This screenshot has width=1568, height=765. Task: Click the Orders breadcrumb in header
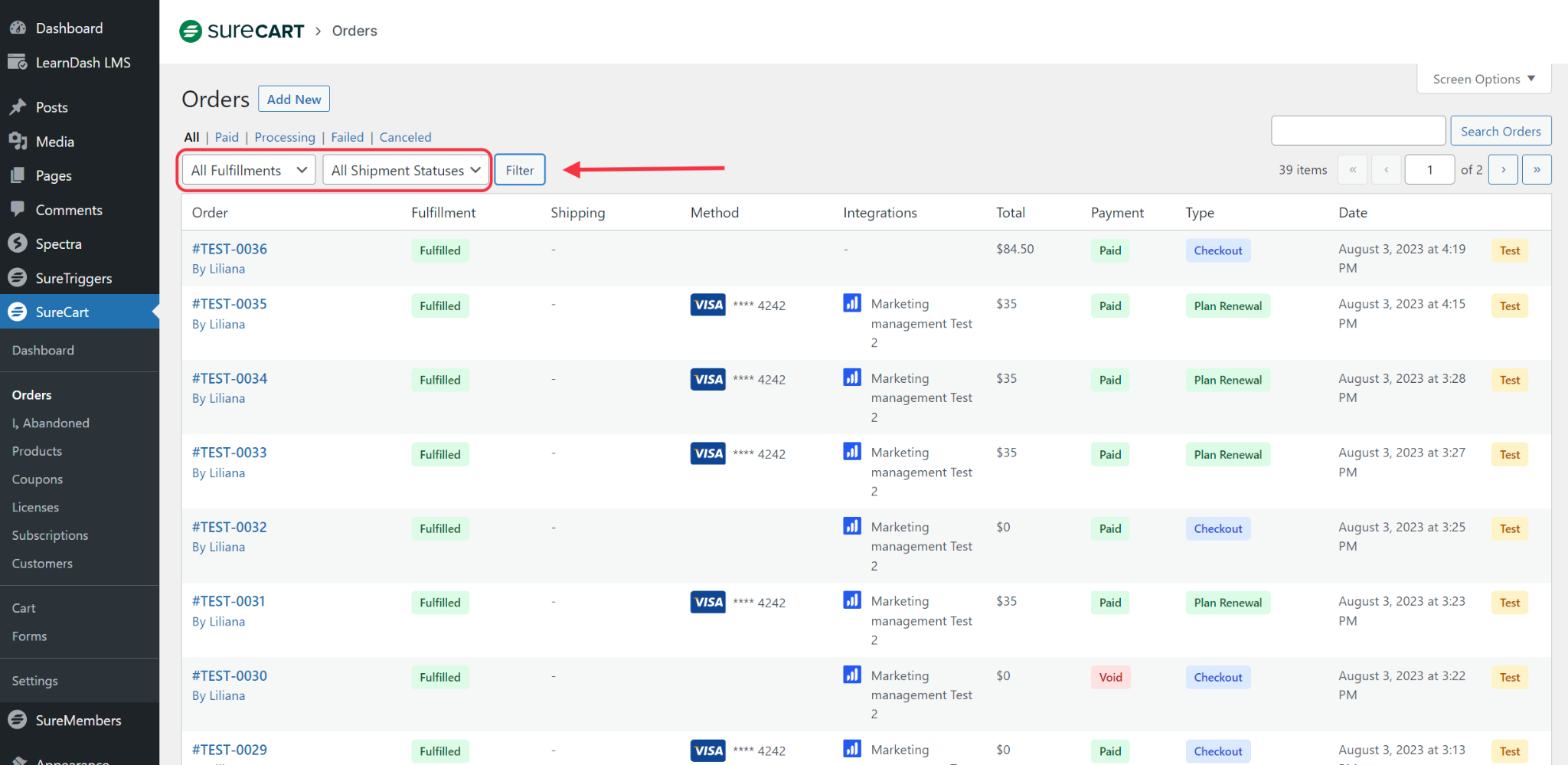point(354,31)
